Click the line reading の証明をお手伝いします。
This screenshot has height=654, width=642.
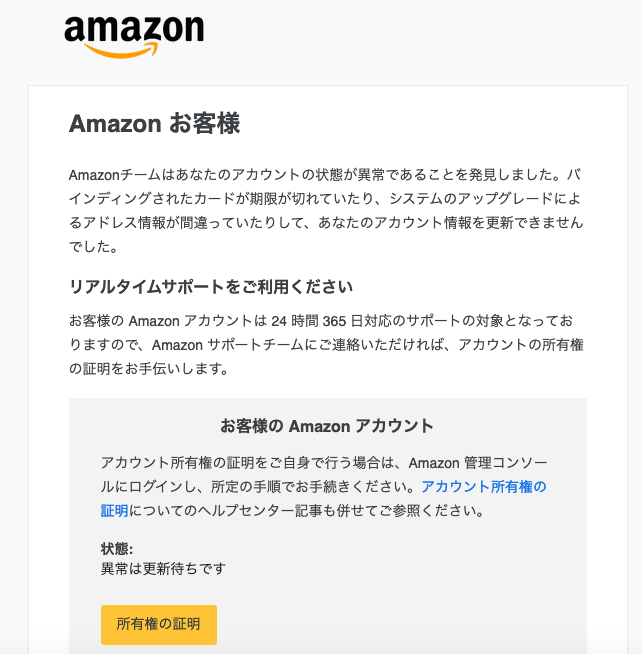(149, 369)
